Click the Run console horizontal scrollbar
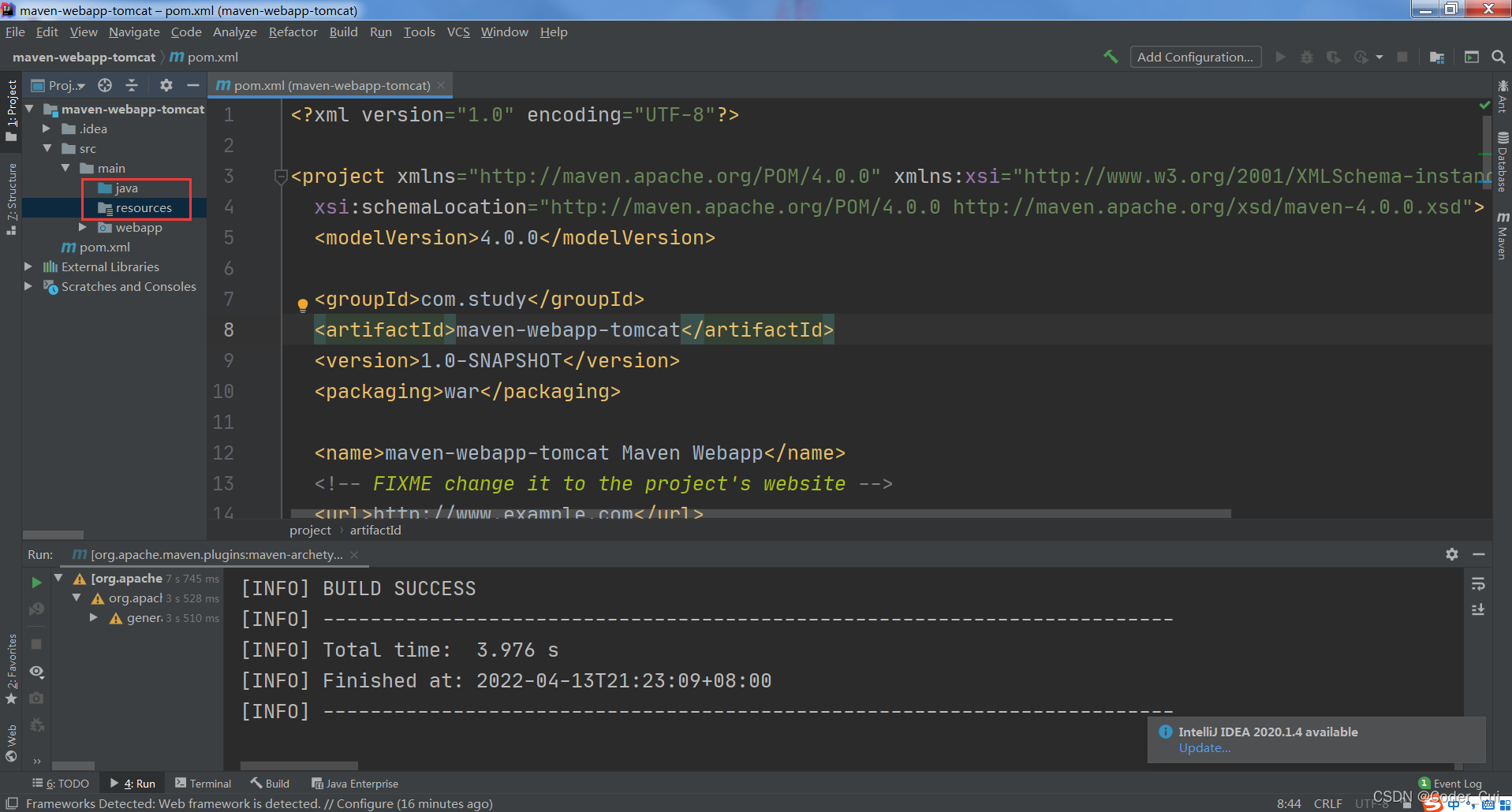 [299, 765]
